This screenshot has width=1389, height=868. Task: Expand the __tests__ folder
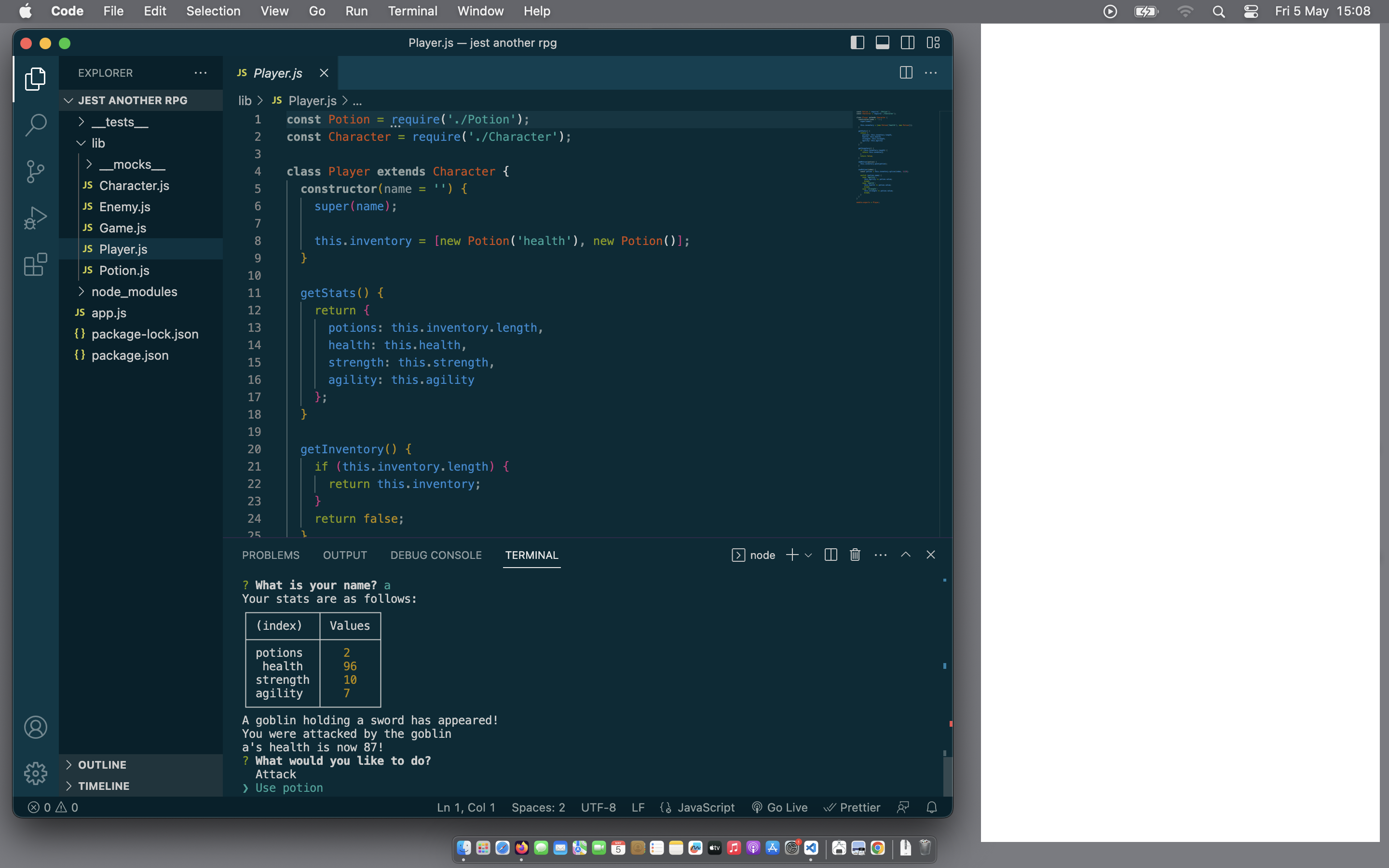click(141, 122)
